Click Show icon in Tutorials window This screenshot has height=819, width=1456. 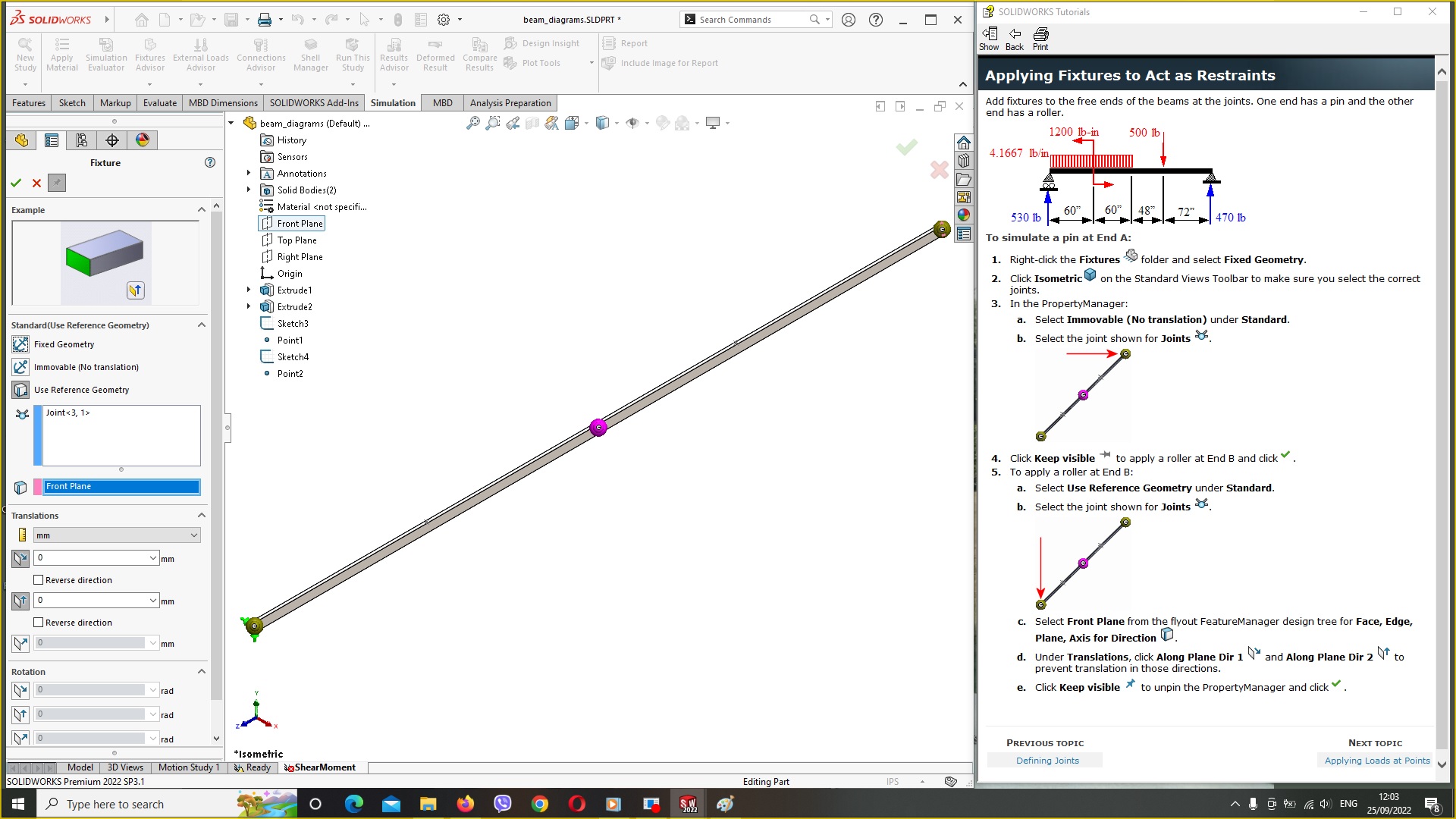[989, 39]
